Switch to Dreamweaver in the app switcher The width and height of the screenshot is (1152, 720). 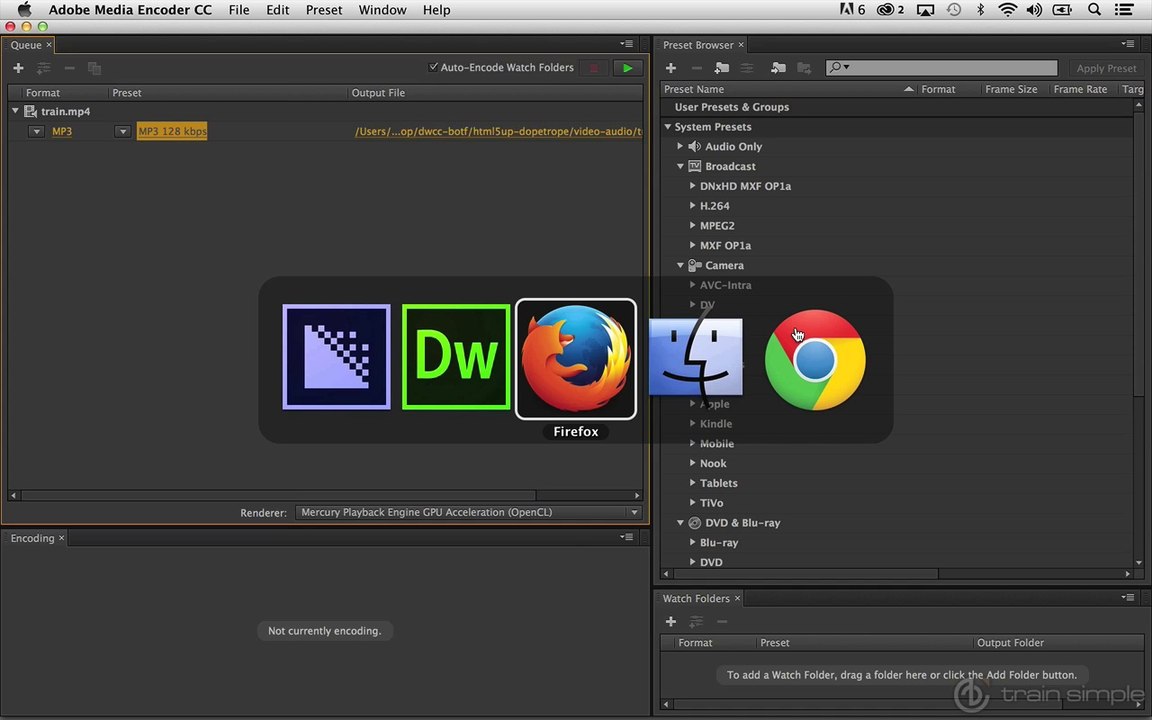(456, 357)
